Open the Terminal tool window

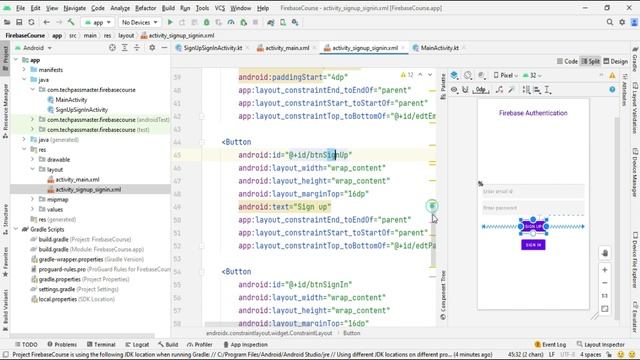pyautogui.click(x=101, y=344)
